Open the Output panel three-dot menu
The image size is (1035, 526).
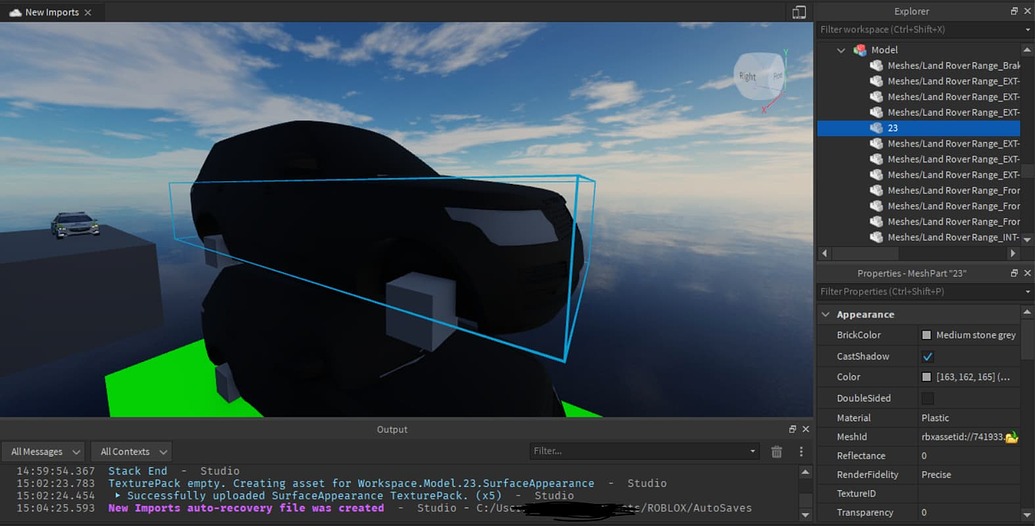coord(801,451)
